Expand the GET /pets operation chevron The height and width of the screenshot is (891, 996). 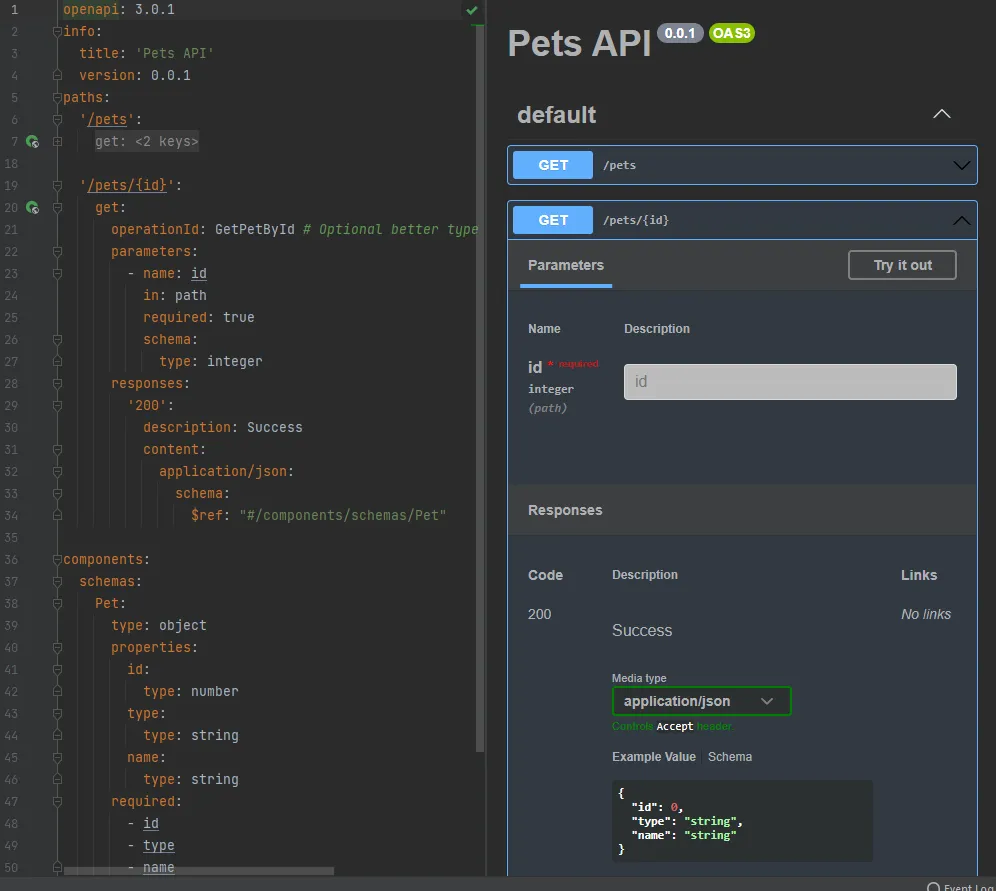(961, 166)
